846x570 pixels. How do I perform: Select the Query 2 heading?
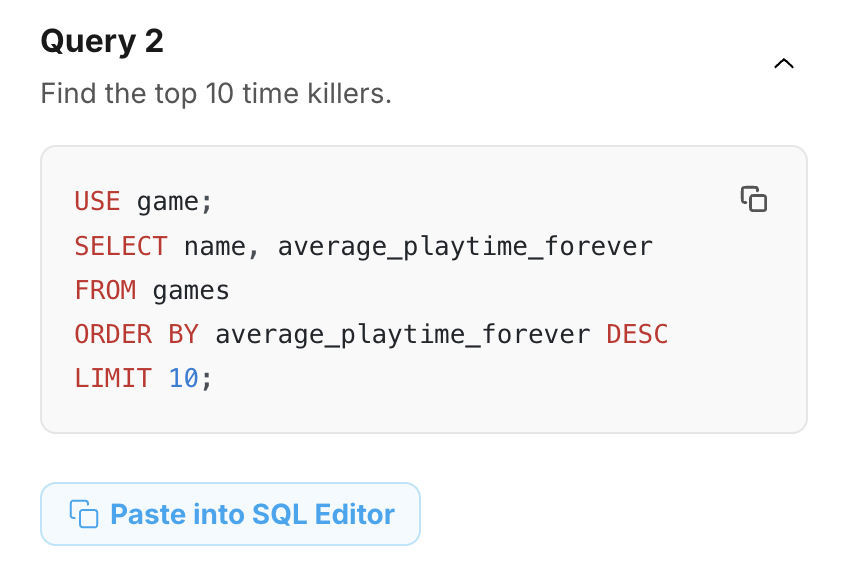pyautogui.click(x=102, y=41)
